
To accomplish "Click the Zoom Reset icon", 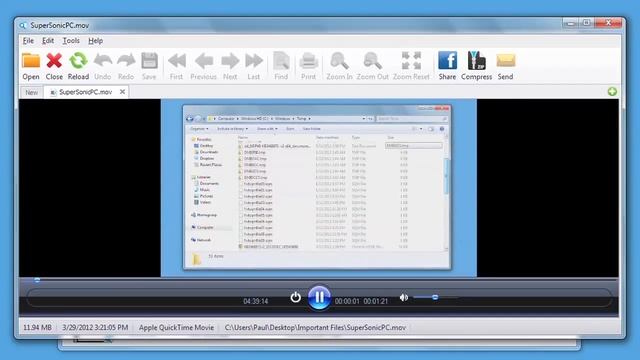I will (x=411, y=66).
